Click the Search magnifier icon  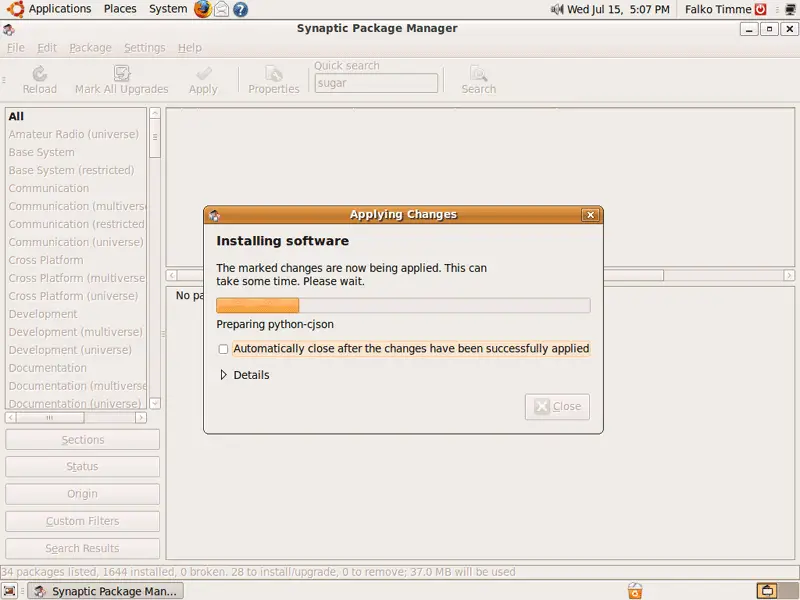[478, 74]
